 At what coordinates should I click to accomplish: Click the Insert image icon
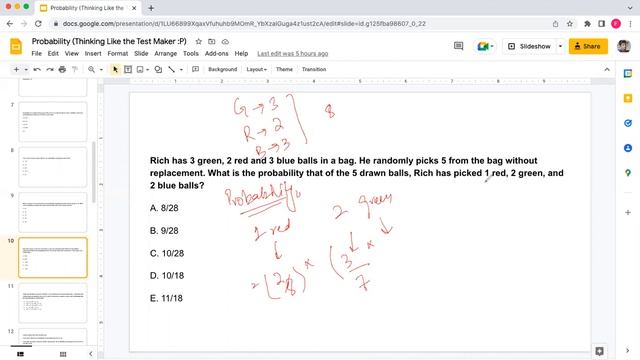pos(140,69)
